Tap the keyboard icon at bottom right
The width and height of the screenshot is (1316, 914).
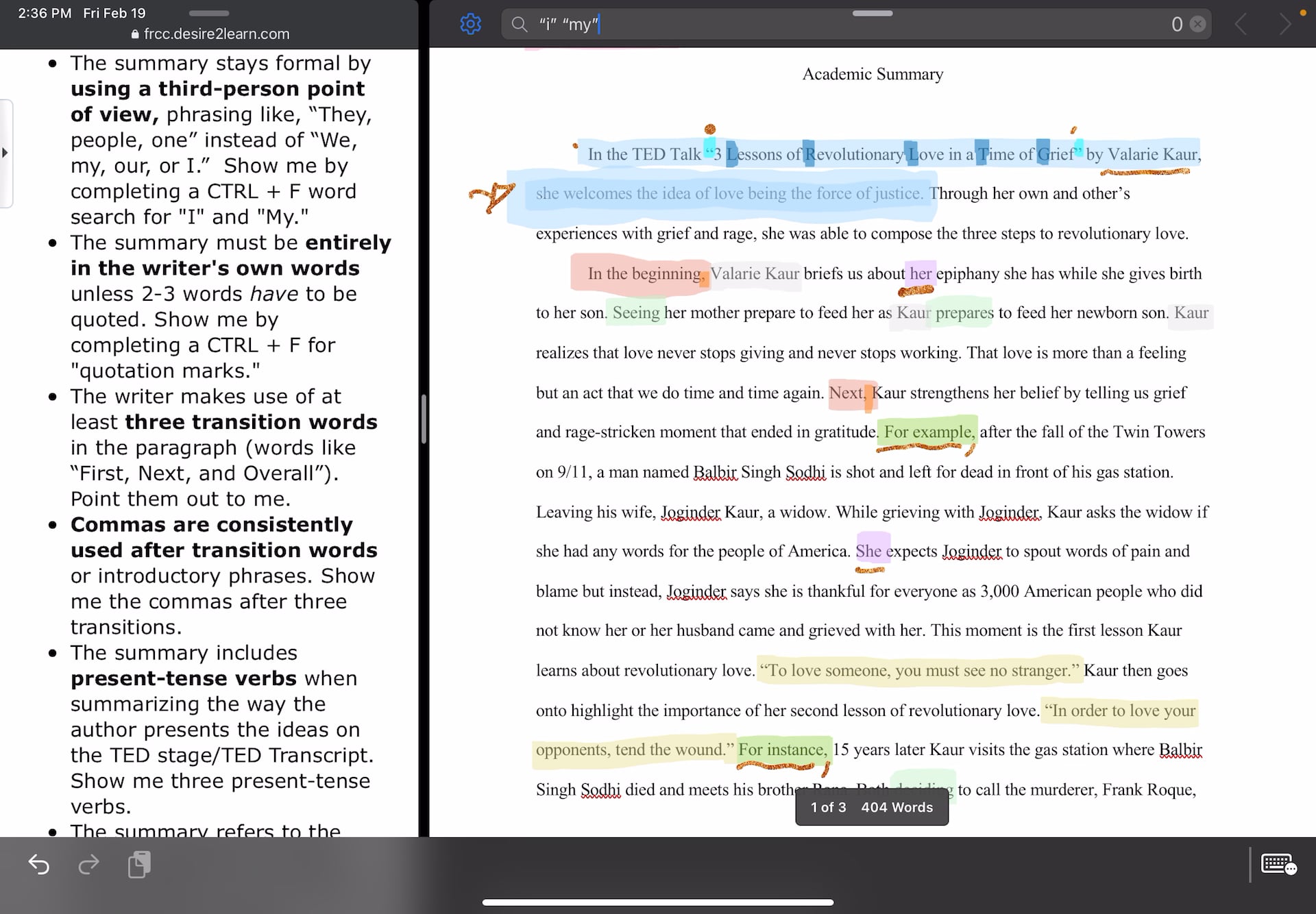point(1278,864)
